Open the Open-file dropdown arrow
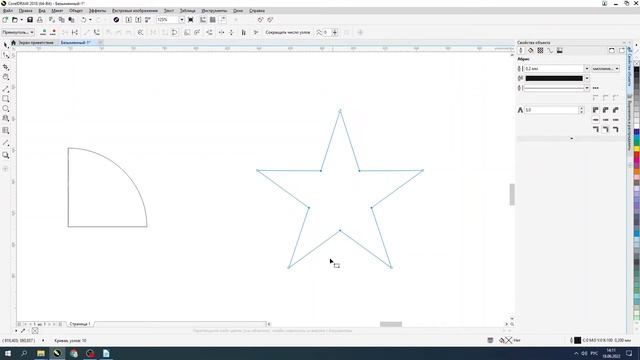This screenshot has width=640, height=360. pyautogui.click(x=21, y=20)
